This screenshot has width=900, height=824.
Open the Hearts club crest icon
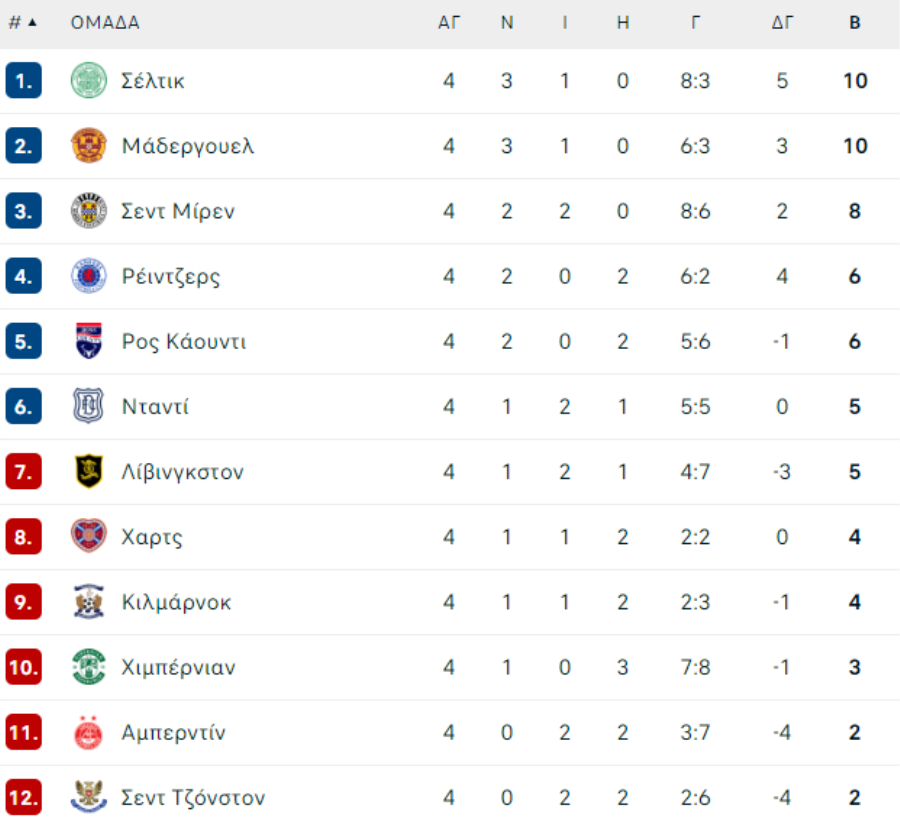click(88, 537)
